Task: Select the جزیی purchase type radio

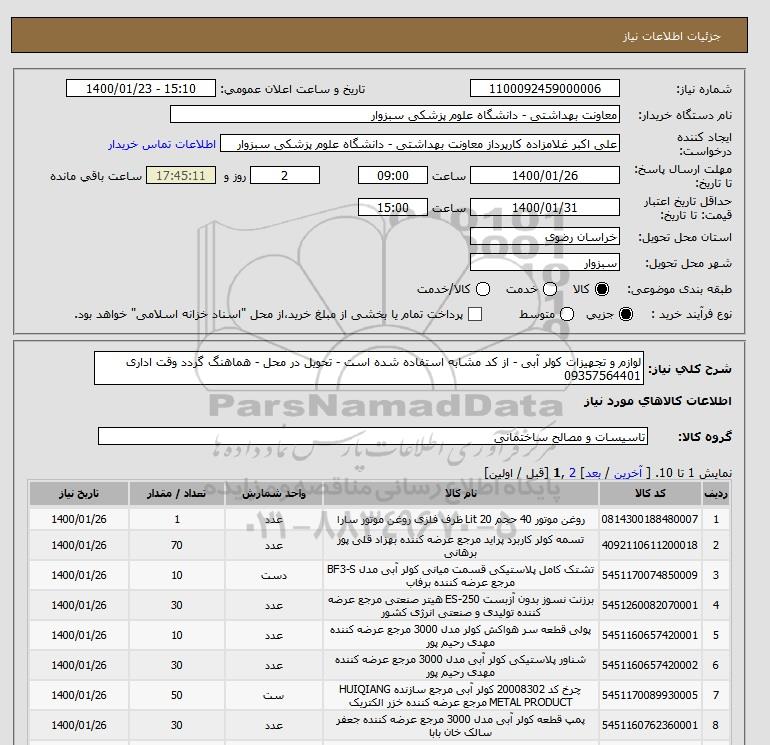Action: pyautogui.click(x=626, y=314)
